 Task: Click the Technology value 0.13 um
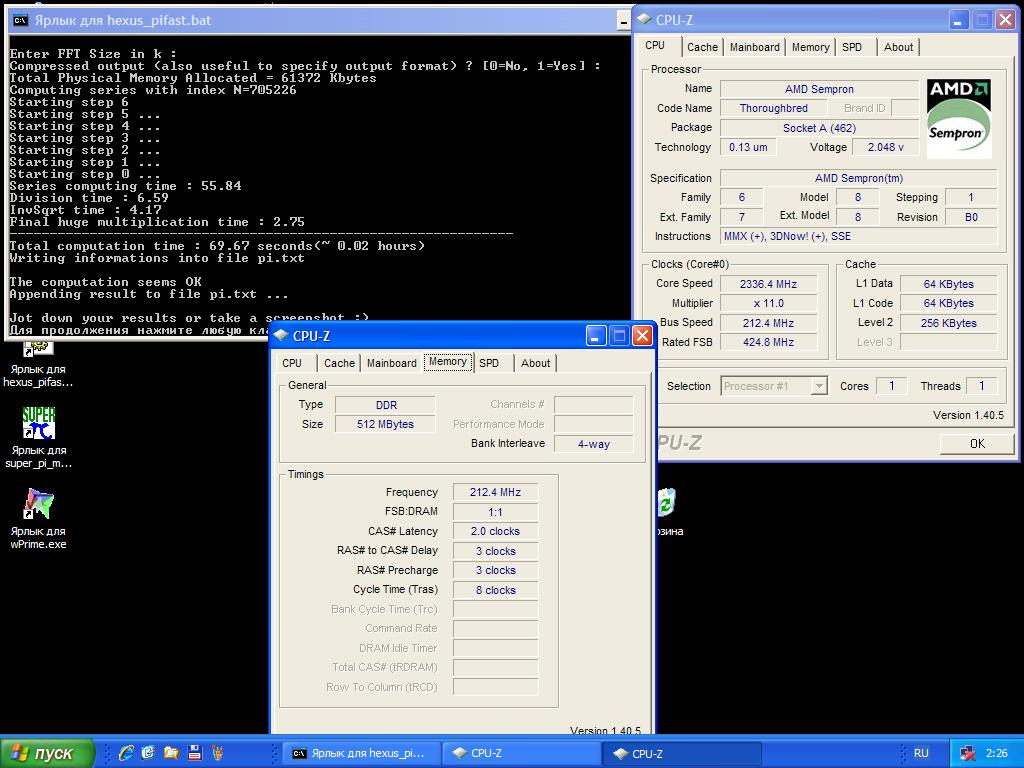pos(748,148)
